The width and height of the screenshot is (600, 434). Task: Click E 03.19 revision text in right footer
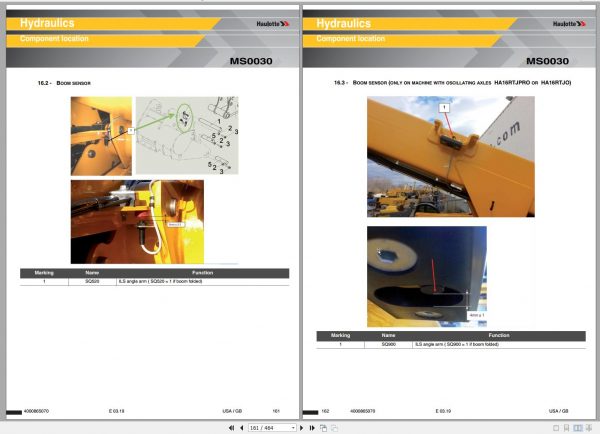point(443,411)
